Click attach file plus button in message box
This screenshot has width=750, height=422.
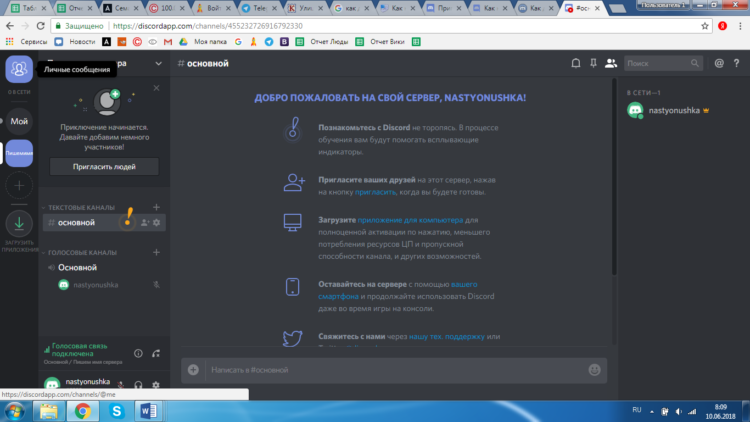tap(193, 370)
